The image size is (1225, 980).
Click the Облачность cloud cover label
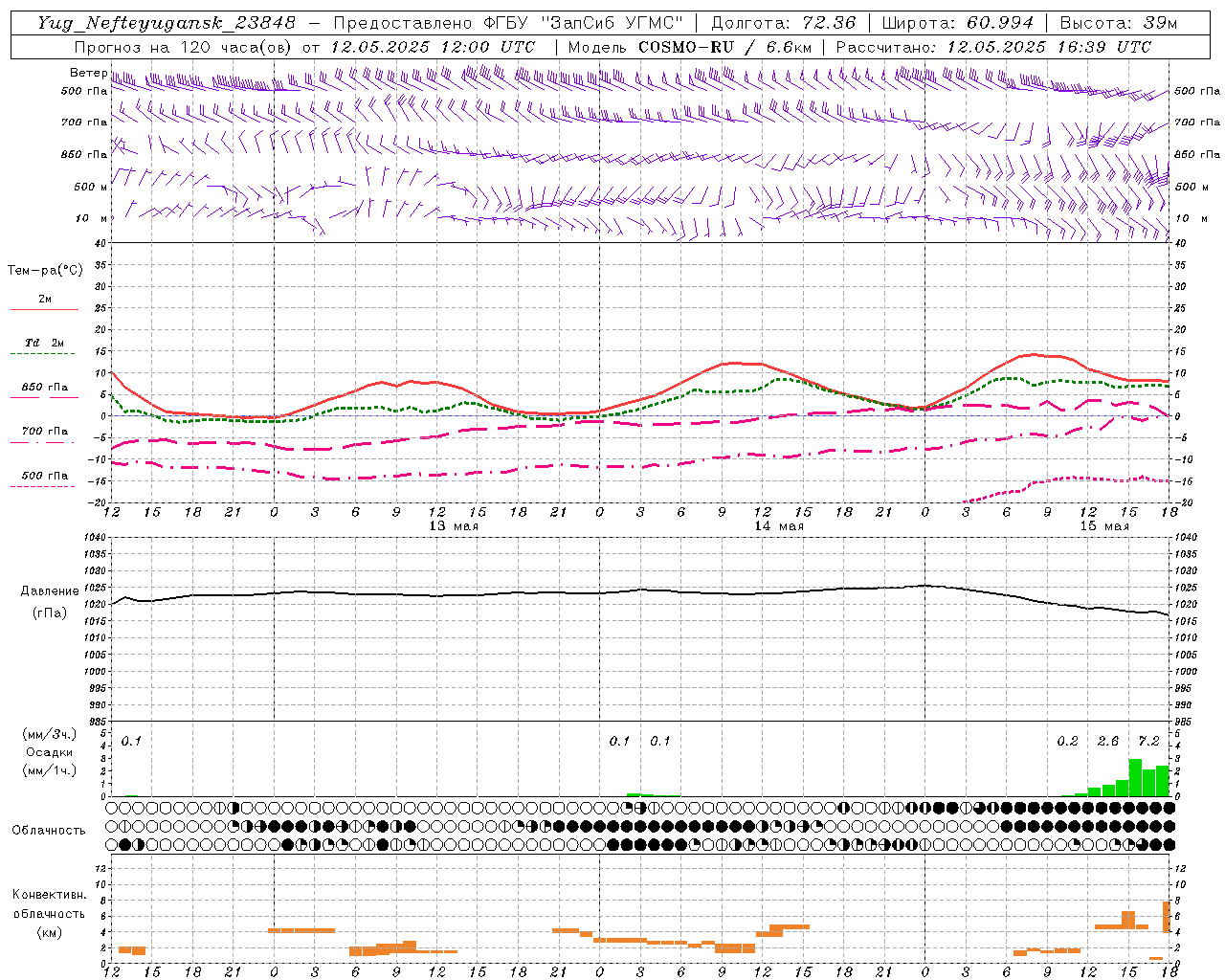49,831
